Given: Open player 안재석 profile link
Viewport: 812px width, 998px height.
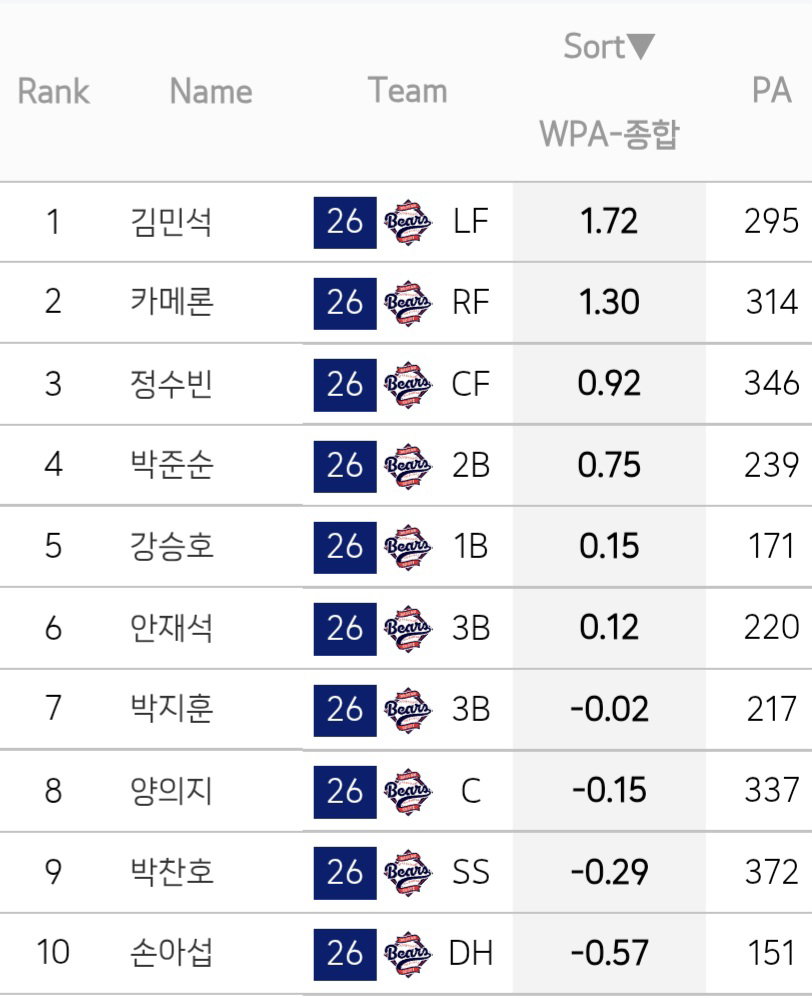Looking at the screenshot, I should point(171,628).
